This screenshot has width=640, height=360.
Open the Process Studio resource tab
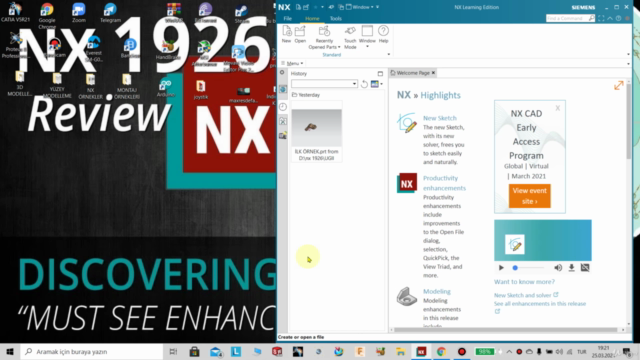[x=283, y=121]
